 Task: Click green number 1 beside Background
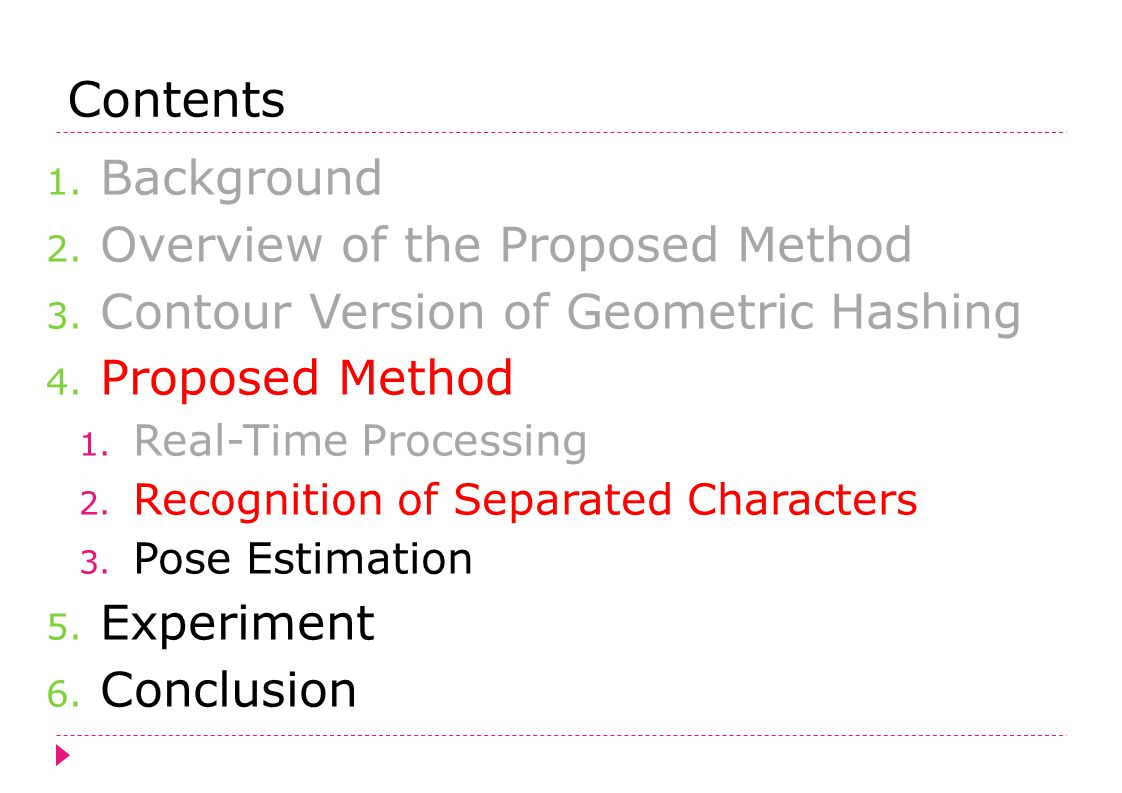(64, 183)
